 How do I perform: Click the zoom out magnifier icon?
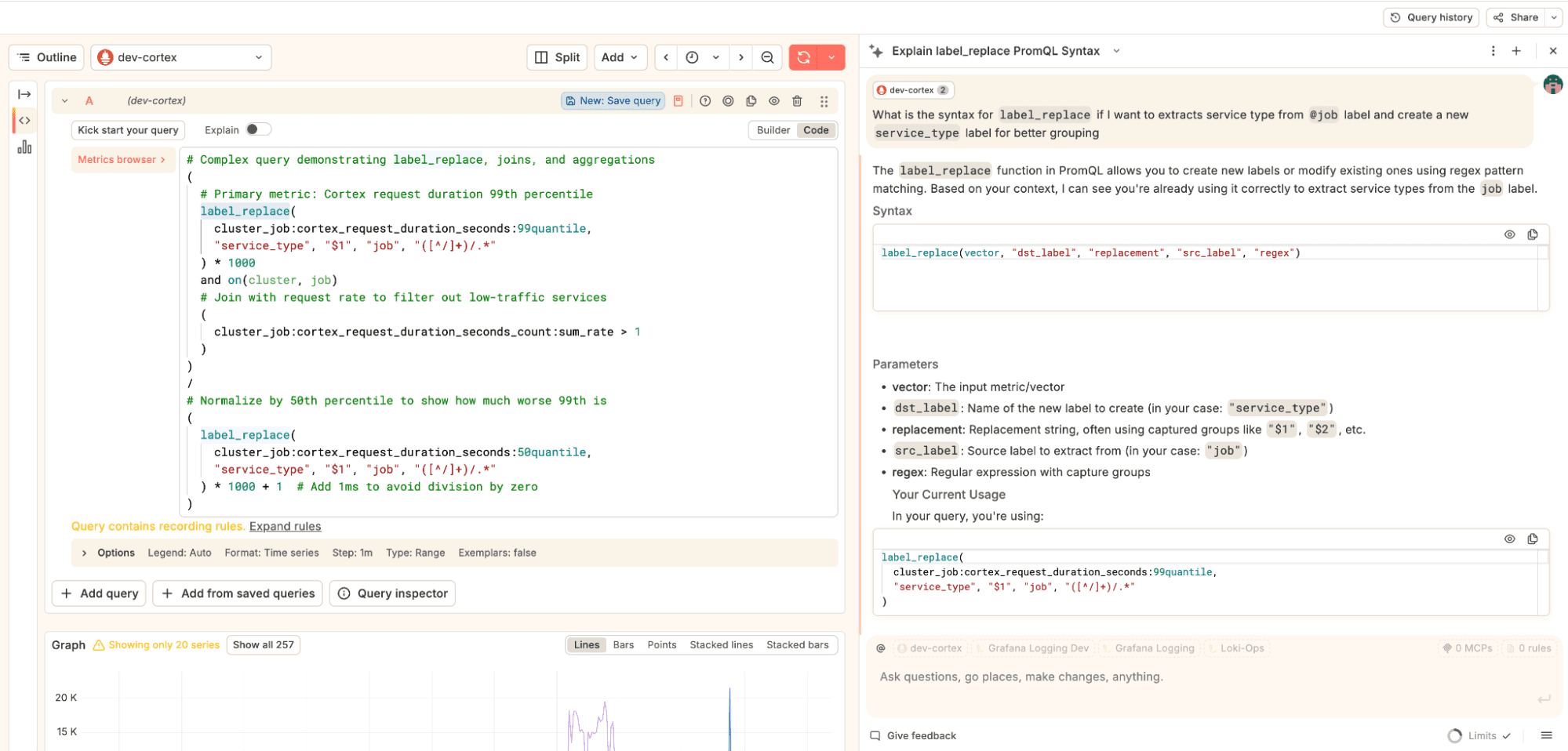coord(767,56)
